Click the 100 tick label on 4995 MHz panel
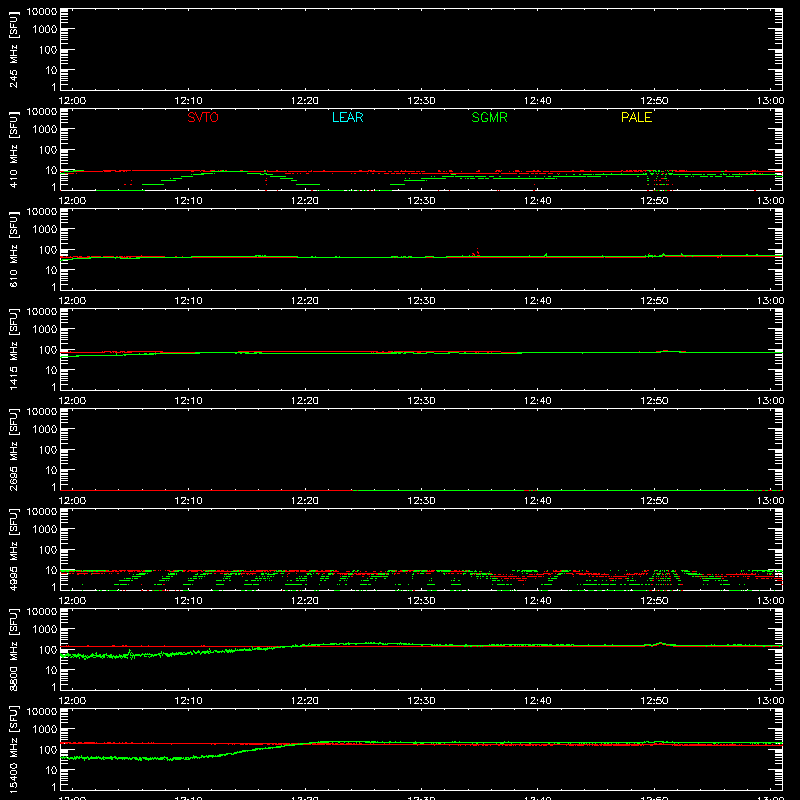 (x=47, y=550)
